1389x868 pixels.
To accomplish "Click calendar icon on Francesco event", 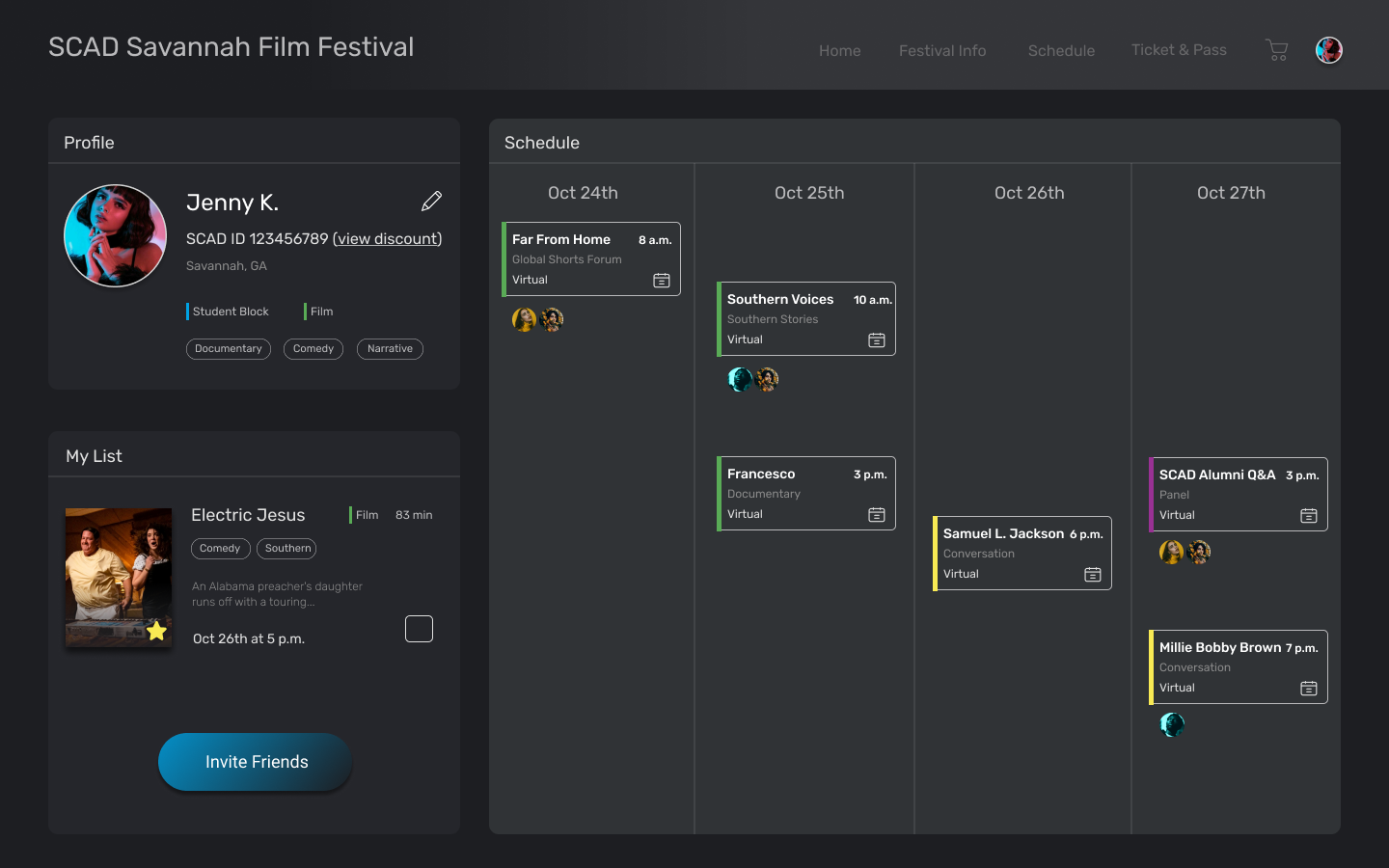I will pyautogui.click(x=877, y=515).
